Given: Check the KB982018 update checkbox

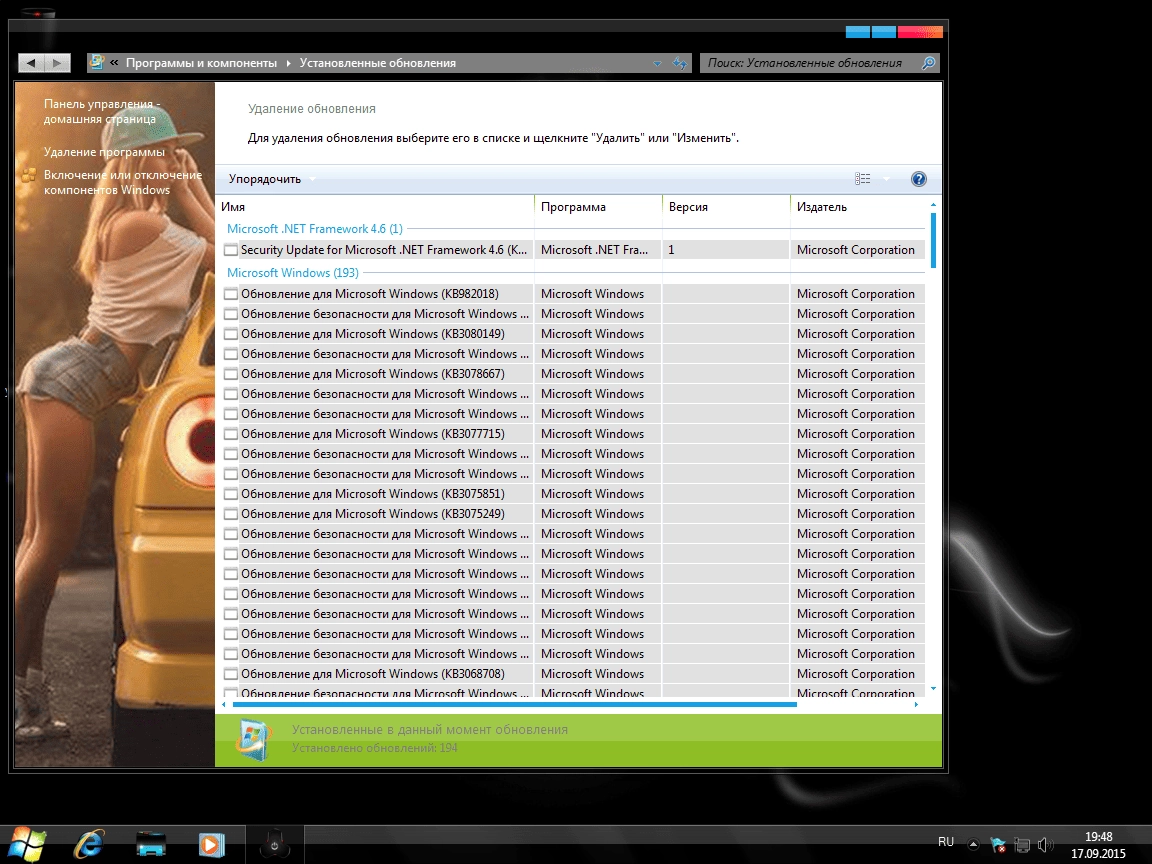Looking at the screenshot, I should [x=231, y=294].
